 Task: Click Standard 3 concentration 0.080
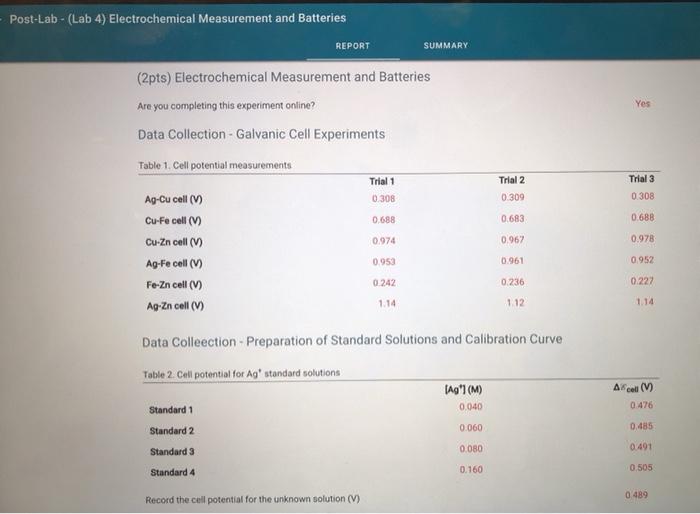[x=471, y=448]
